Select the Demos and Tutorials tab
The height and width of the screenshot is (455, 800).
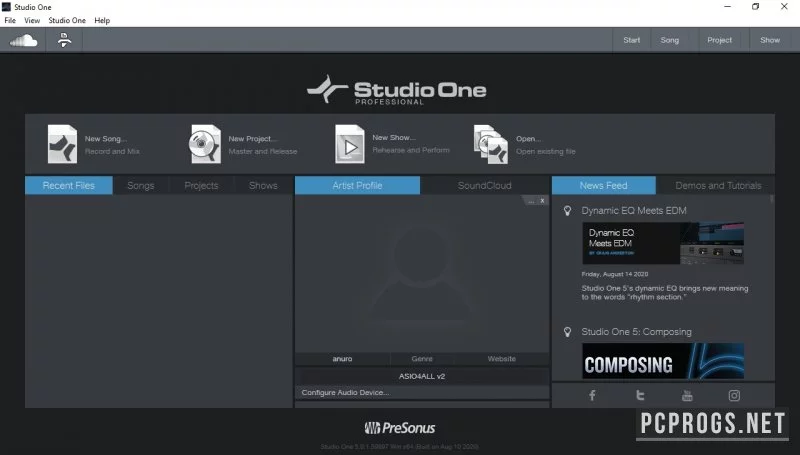(x=718, y=186)
